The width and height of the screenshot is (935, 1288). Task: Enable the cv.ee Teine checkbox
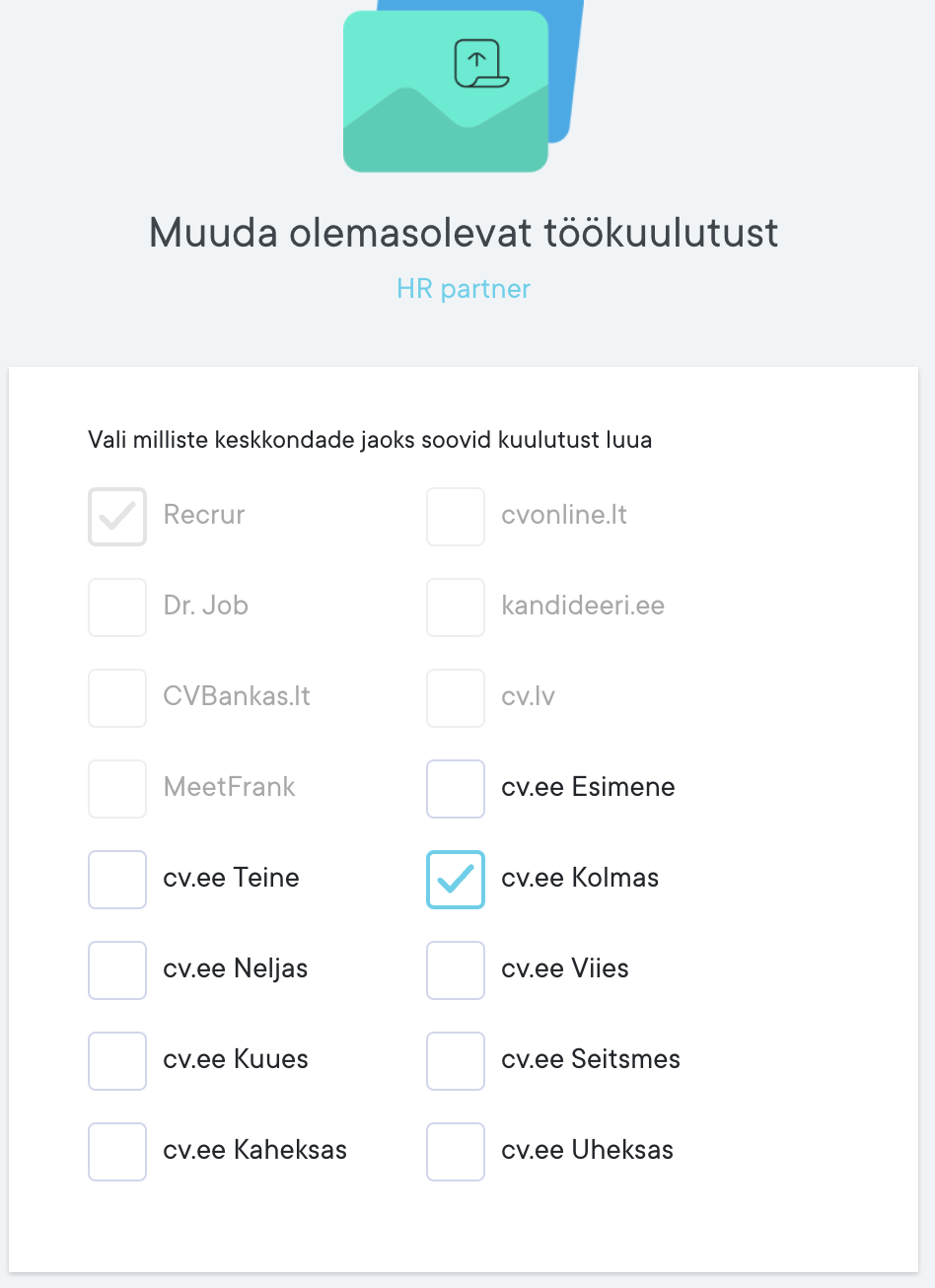[x=117, y=879]
